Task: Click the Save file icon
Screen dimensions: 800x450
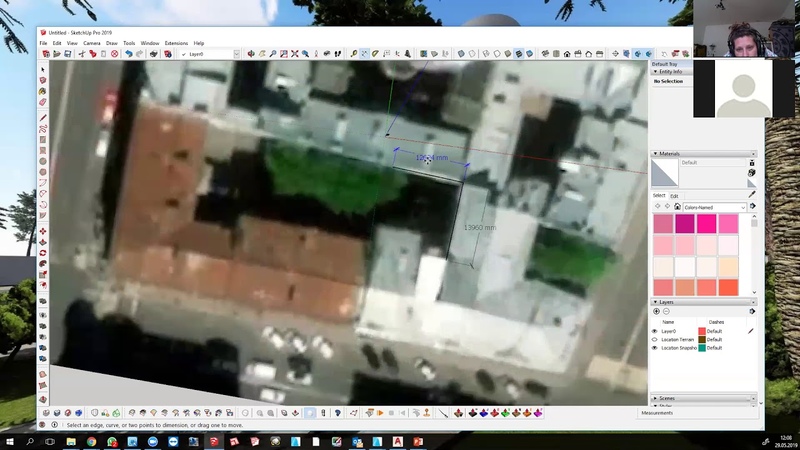Action: click(67, 54)
